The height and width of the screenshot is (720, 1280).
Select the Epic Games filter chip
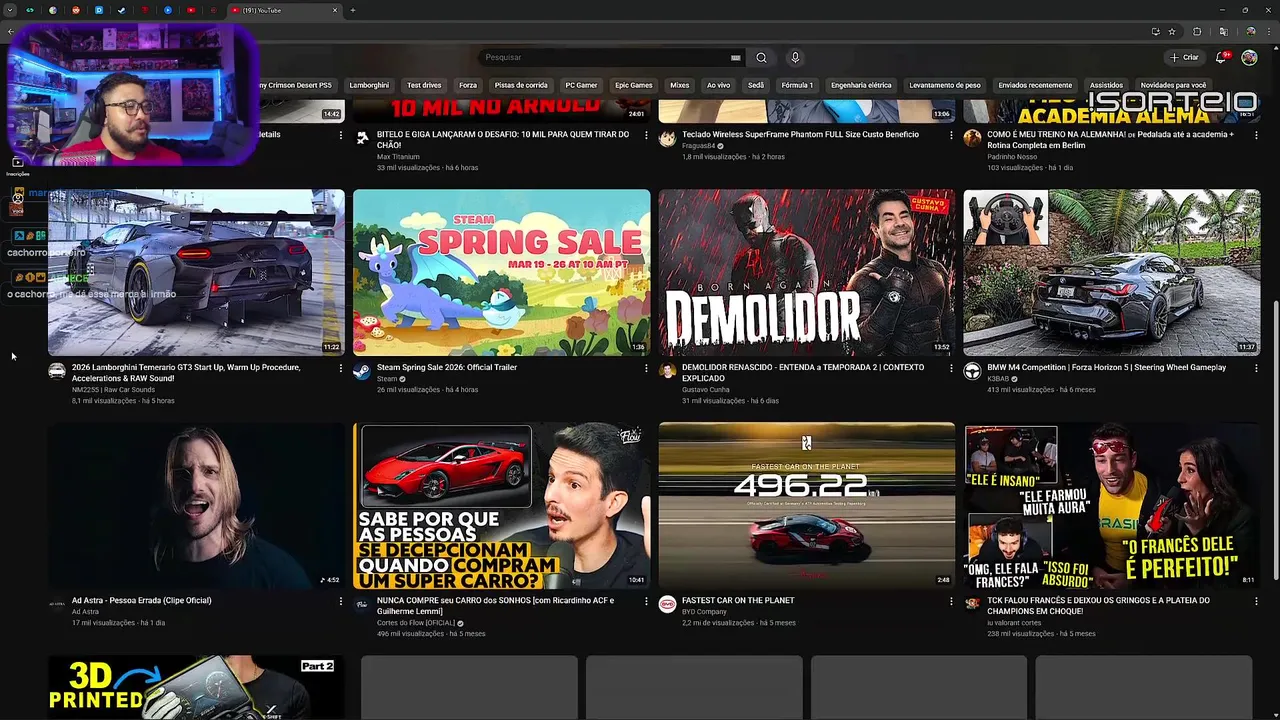click(634, 85)
